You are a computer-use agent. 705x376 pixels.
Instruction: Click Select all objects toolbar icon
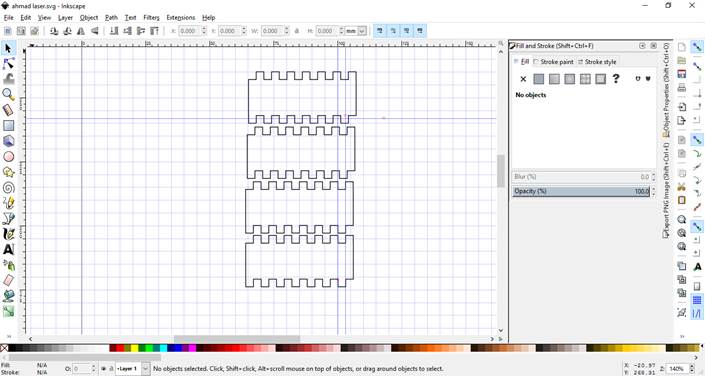point(8,31)
